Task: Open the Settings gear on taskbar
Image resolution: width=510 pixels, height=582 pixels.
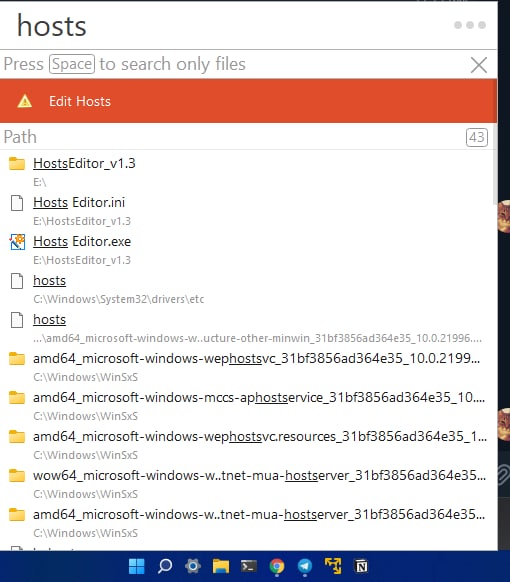Action: click(x=193, y=566)
